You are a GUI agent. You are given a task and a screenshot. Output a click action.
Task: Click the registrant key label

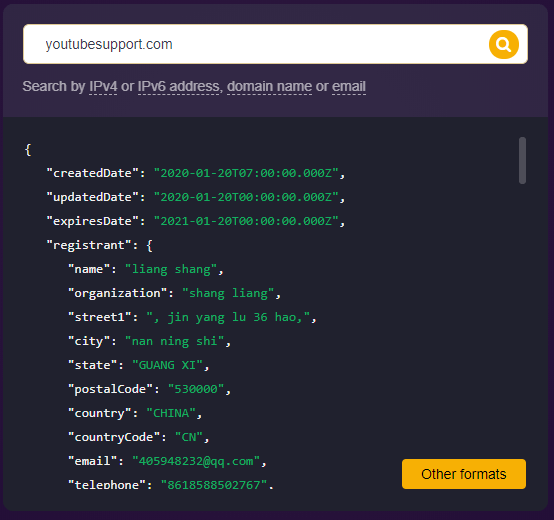click(89, 245)
